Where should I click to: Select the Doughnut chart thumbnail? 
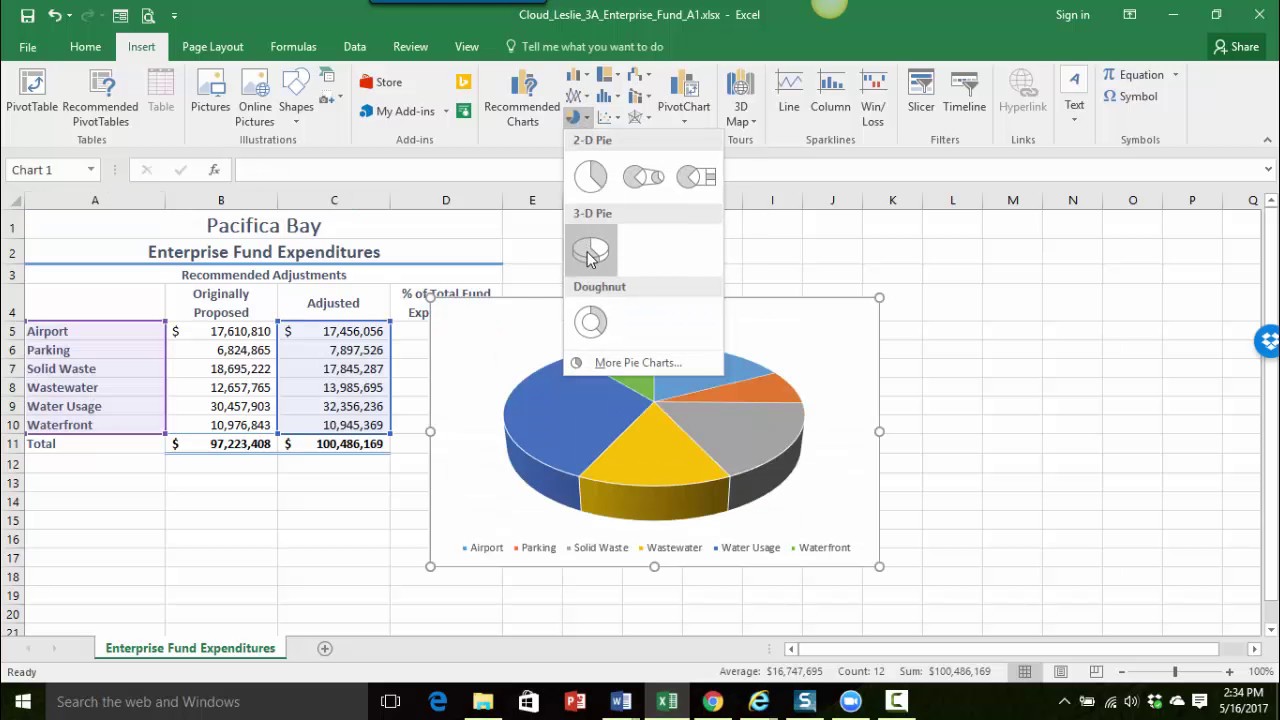coord(591,322)
